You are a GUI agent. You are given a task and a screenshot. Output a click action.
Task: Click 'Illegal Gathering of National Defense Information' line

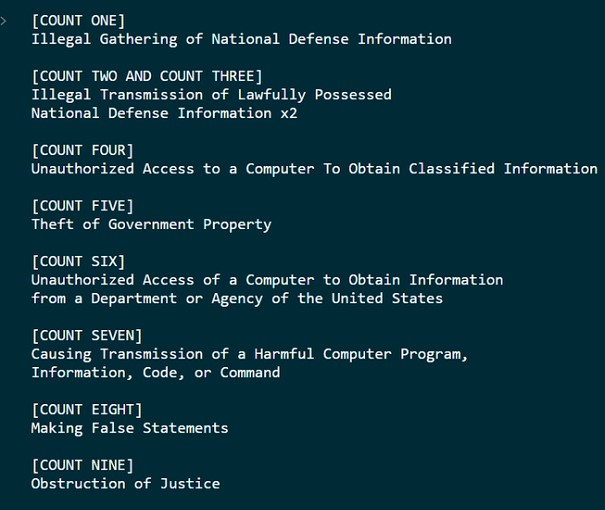242,39
